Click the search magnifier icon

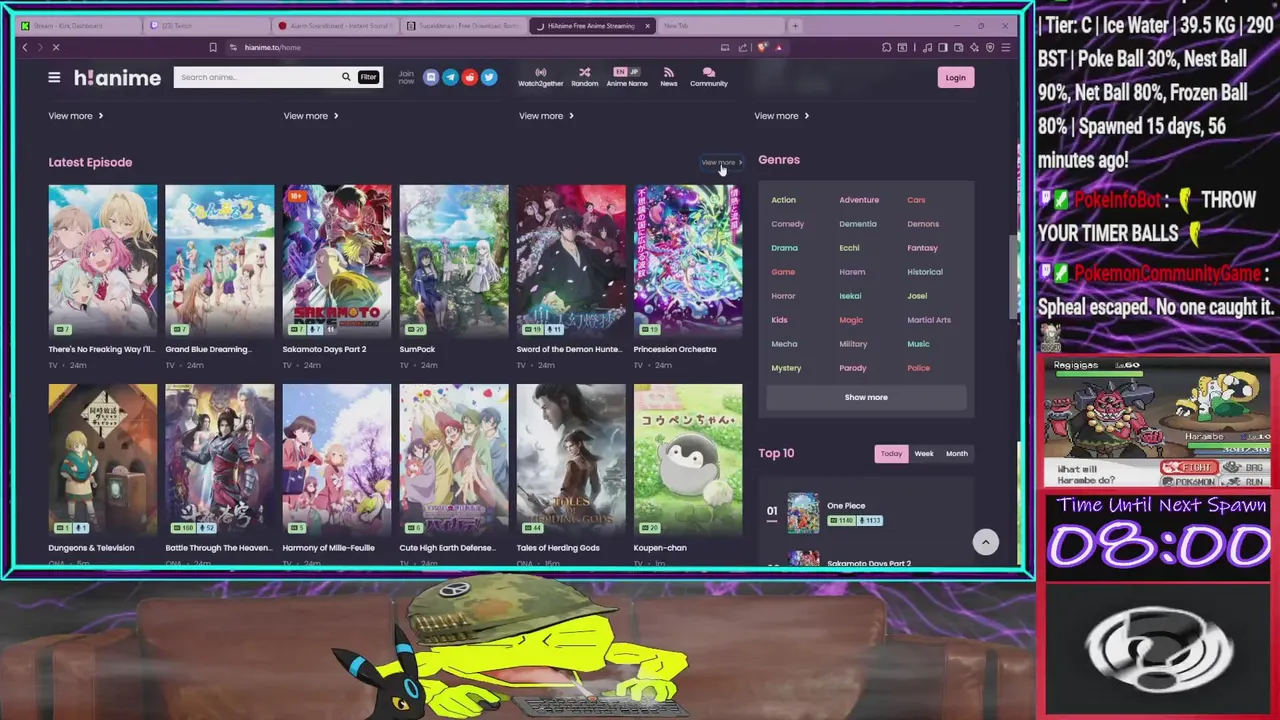(x=346, y=77)
